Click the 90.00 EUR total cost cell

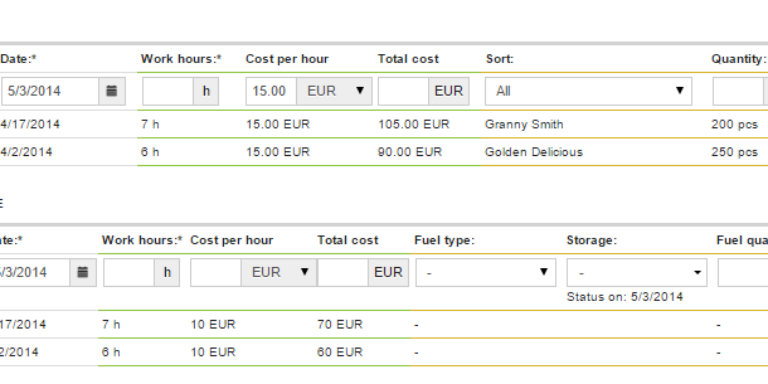click(x=409, y=152)
